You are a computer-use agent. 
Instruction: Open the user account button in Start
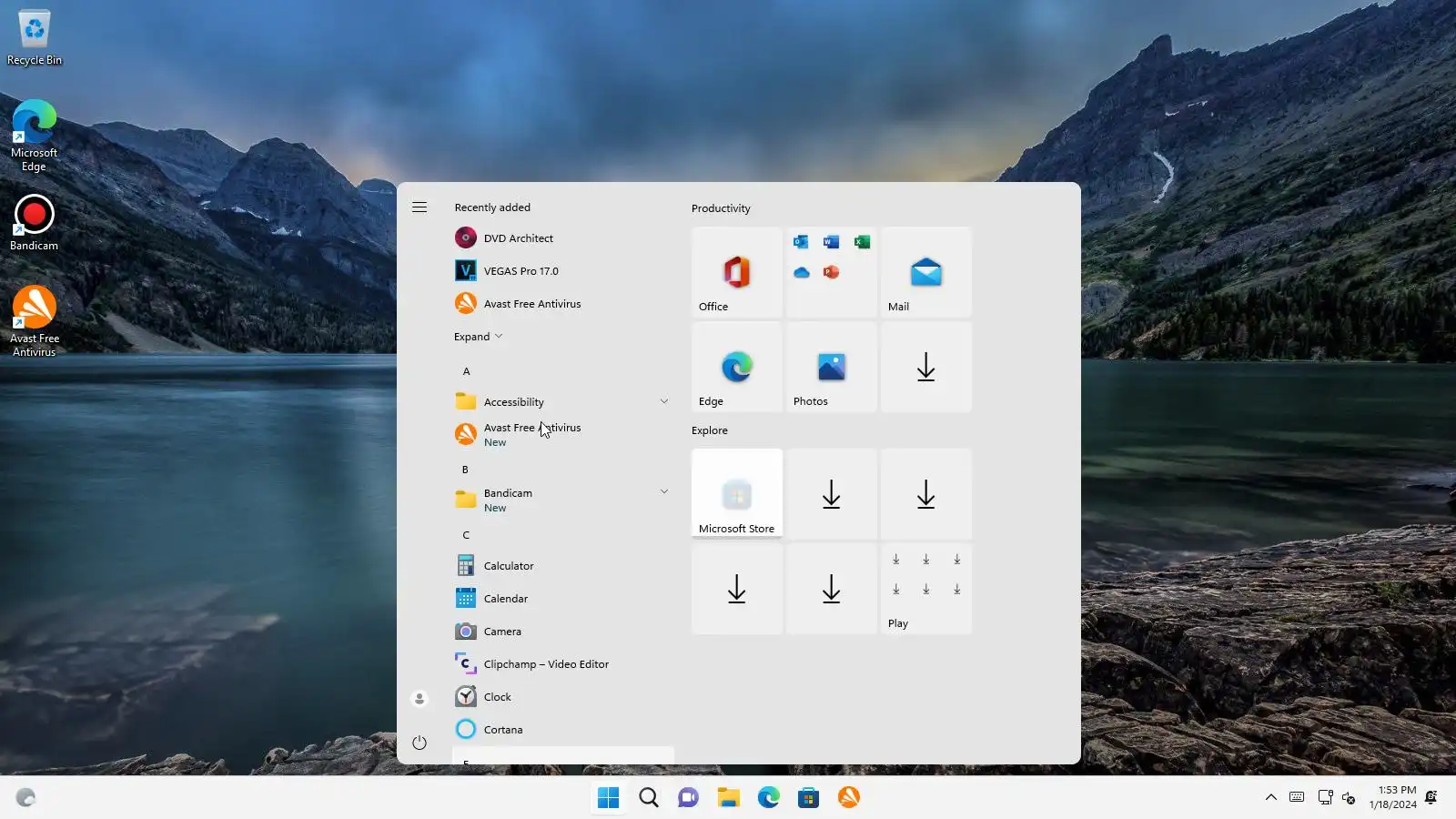pyautogui.click(x=420, y=699)
